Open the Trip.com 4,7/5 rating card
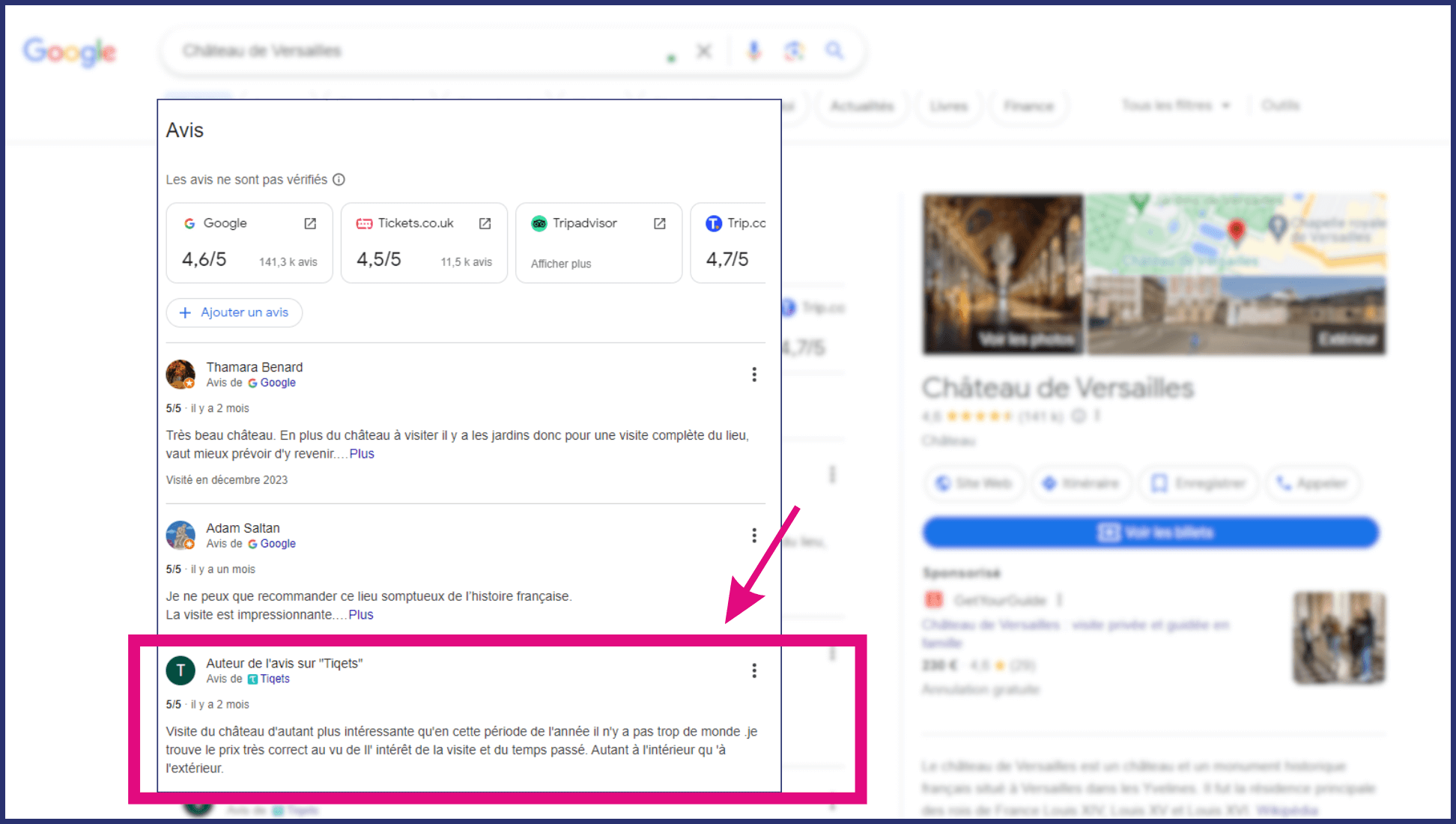Image resolution: width=1456 pixels, height=824 pixels. tap(729, 243)
